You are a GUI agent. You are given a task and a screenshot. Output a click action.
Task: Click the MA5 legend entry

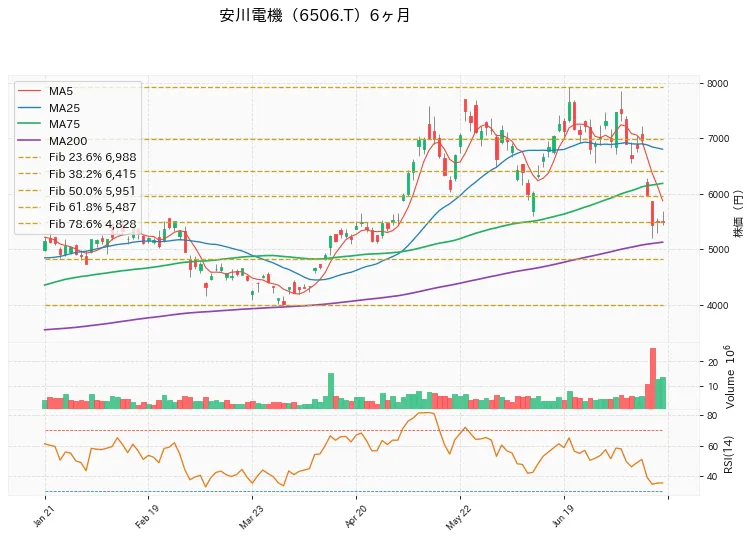coord(45,91)
